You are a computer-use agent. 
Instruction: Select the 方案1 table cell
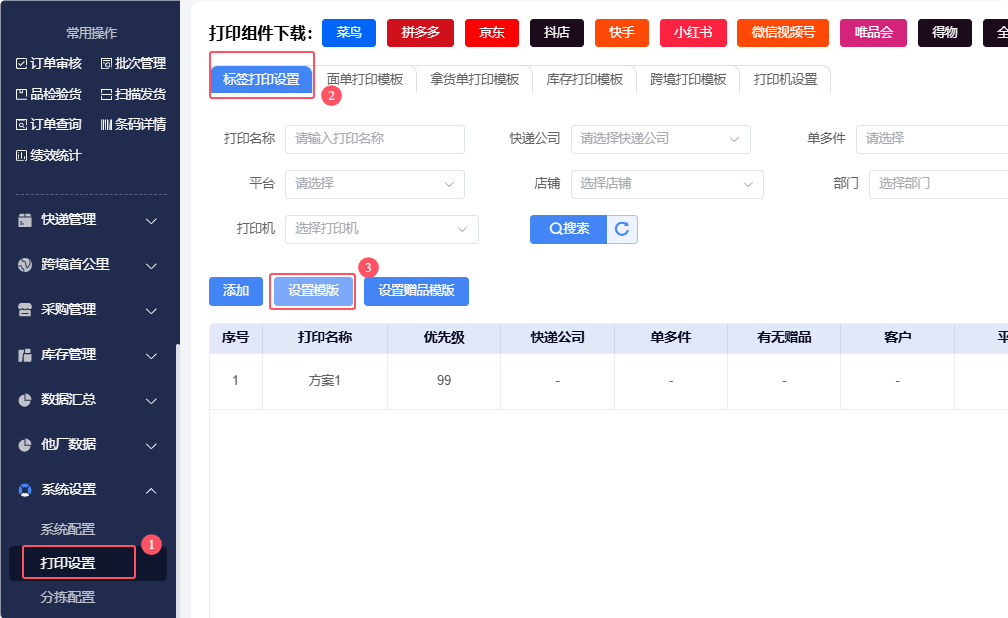click(x=325, y=381)
